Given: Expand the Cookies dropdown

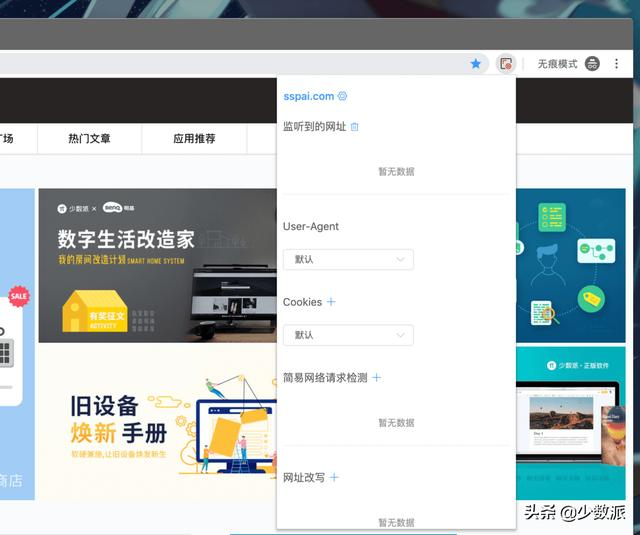Looking at the screenshot, I should [x=348, y=335].
